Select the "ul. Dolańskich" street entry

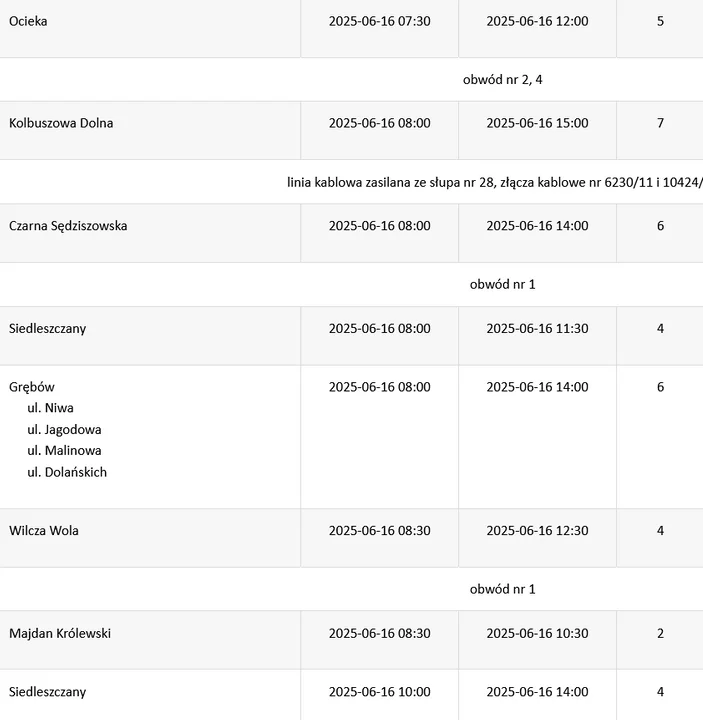(67, 472)
